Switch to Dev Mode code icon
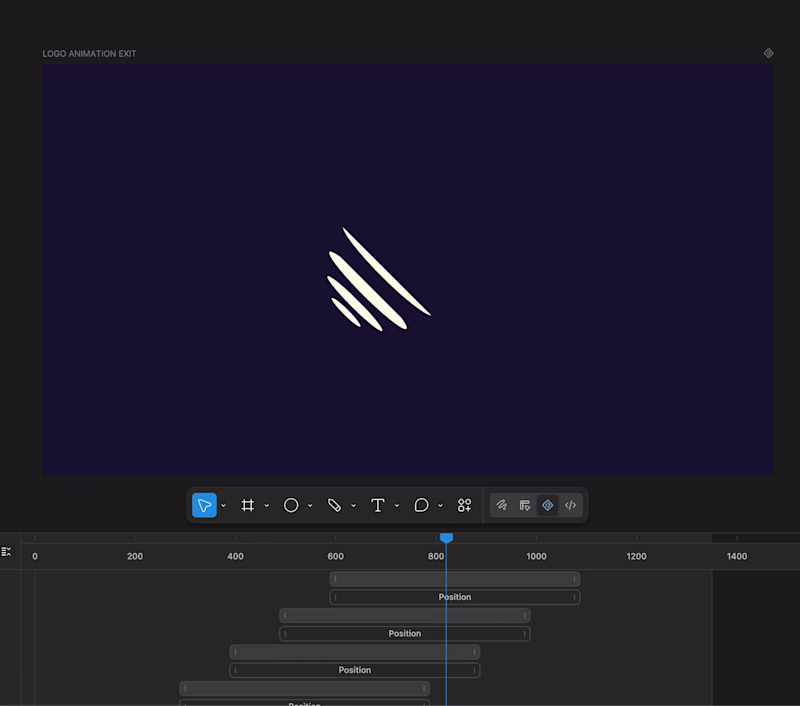This screenshot has height=706, width=800. coord(570,505)
